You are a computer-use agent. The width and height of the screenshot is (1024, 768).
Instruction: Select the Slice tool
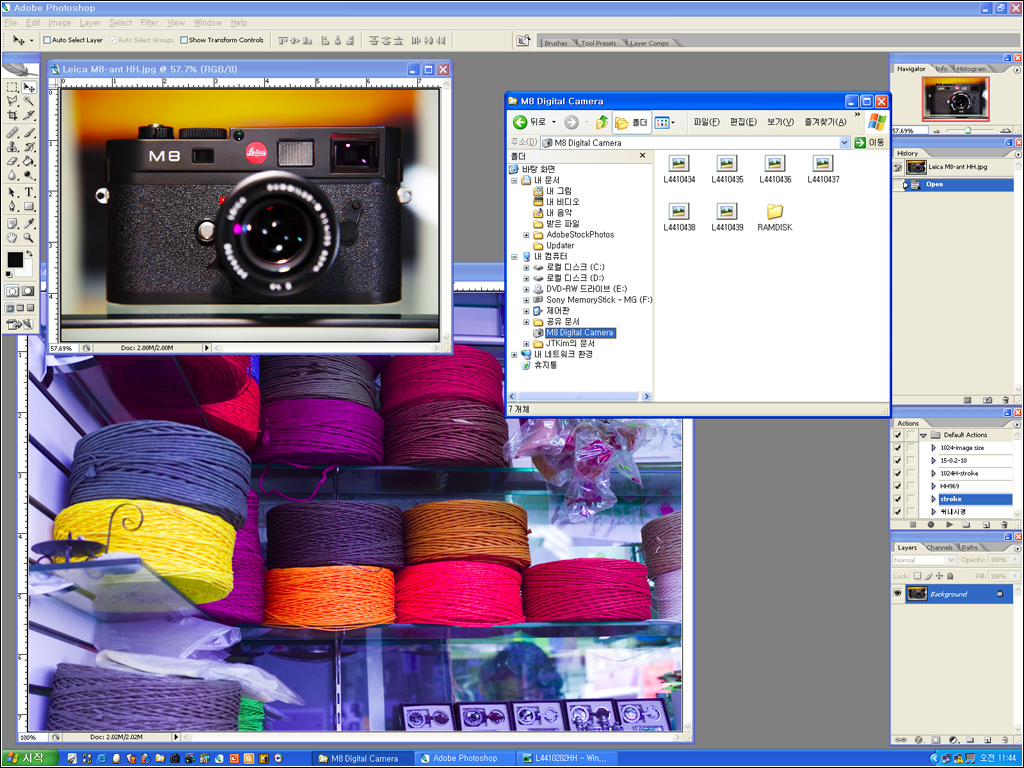click(29, 115)
